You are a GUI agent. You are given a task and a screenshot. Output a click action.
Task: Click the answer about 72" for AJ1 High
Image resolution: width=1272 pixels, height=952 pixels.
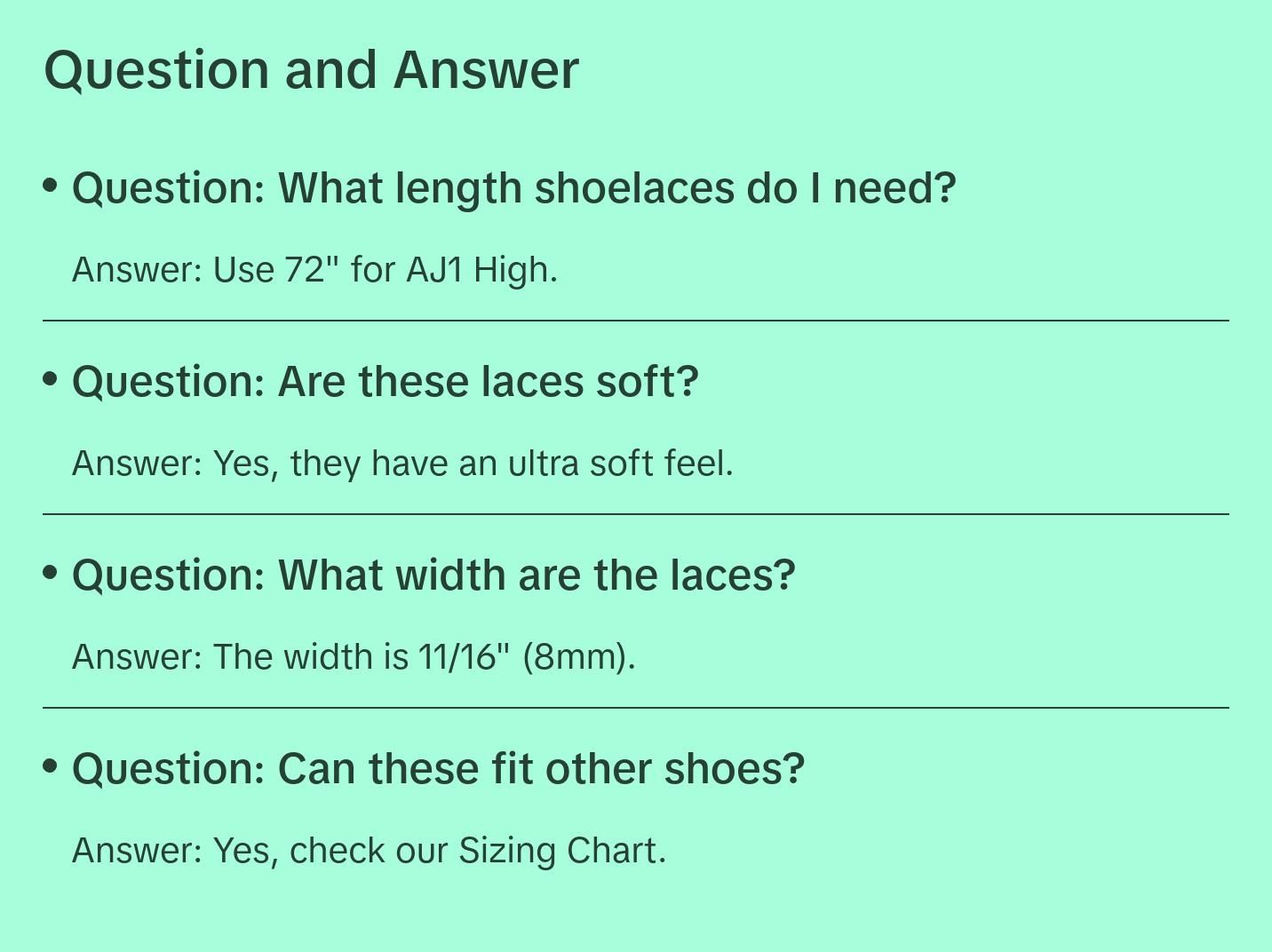pyautogui.click(x=314, y=270)
